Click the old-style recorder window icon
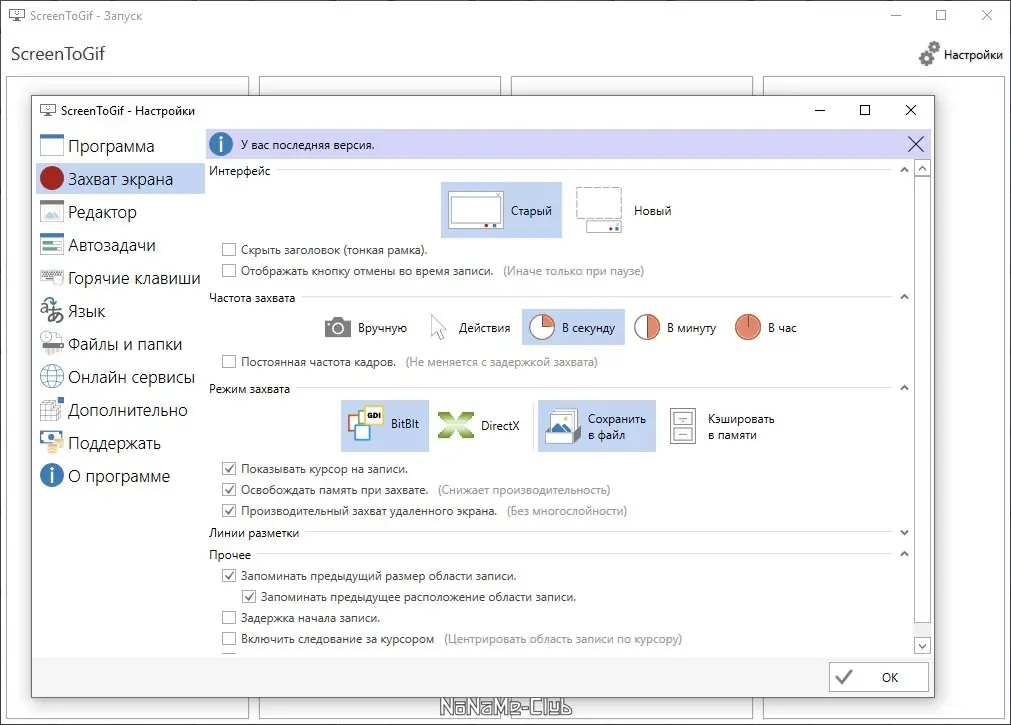Viewport: 1011px width, 725px height. [476, 210]
